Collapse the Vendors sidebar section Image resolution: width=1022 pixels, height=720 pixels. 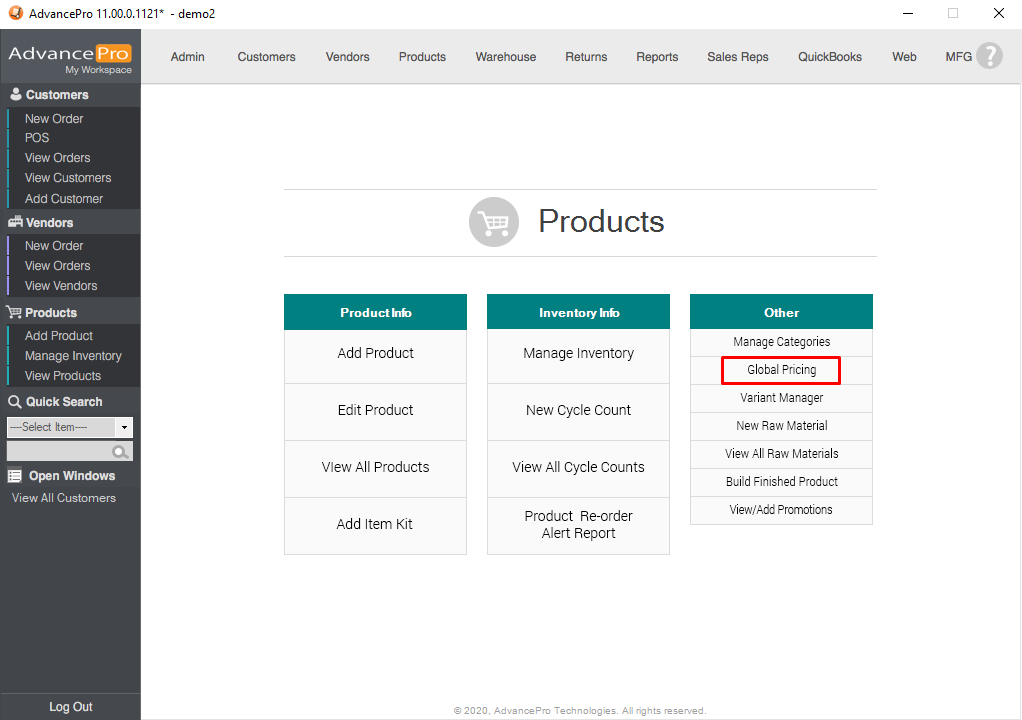pos(49,223)
